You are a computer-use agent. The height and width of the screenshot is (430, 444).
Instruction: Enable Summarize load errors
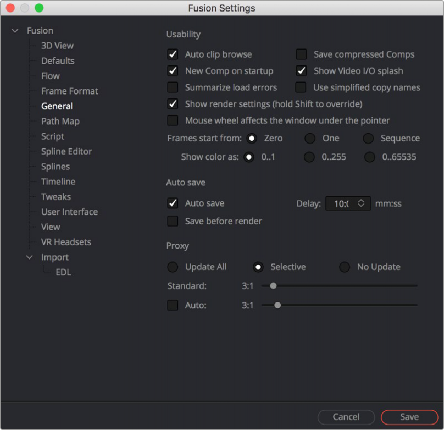point(173,87)
